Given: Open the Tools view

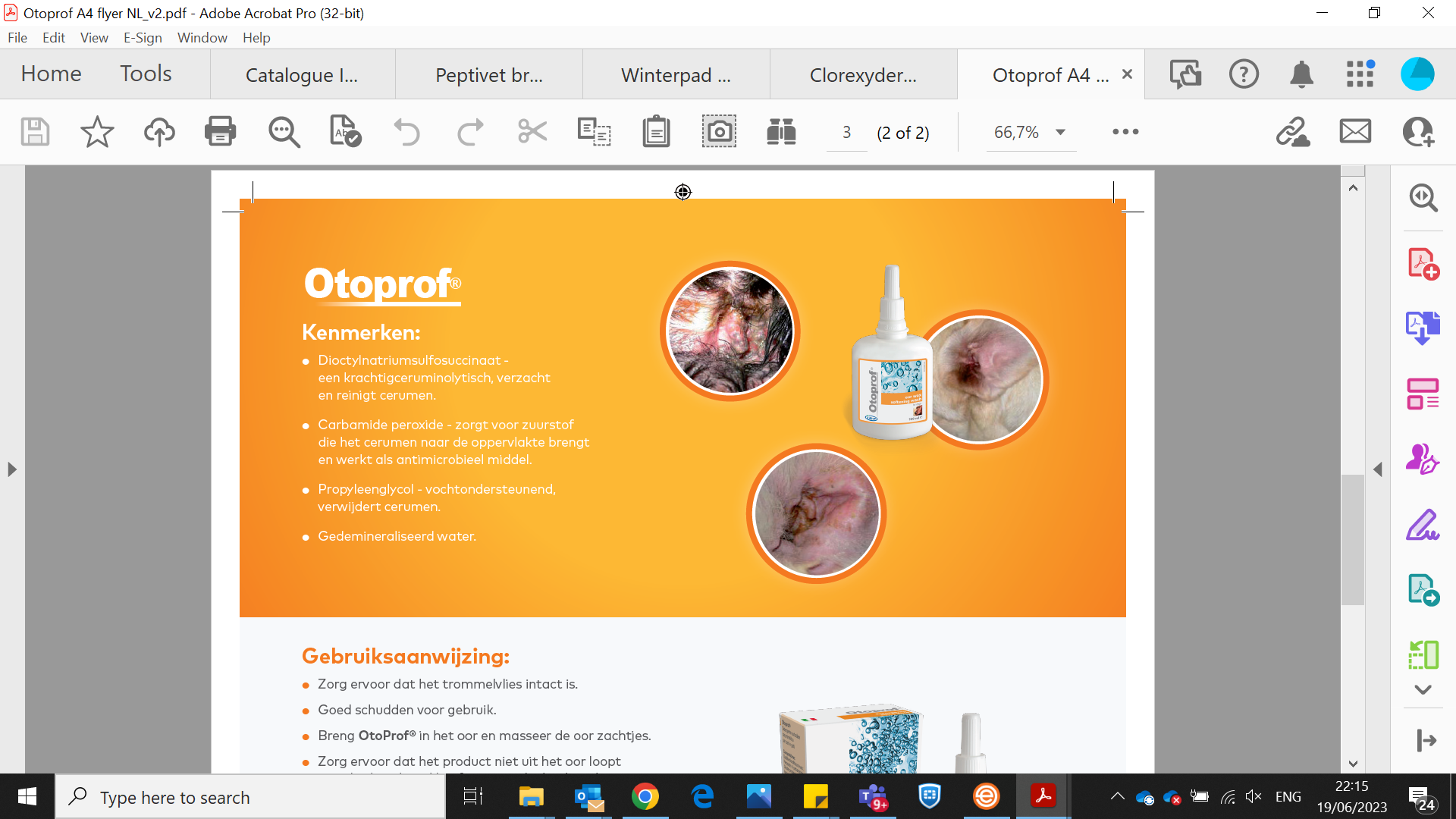Looking at the screenshot, I should point(146,74).
